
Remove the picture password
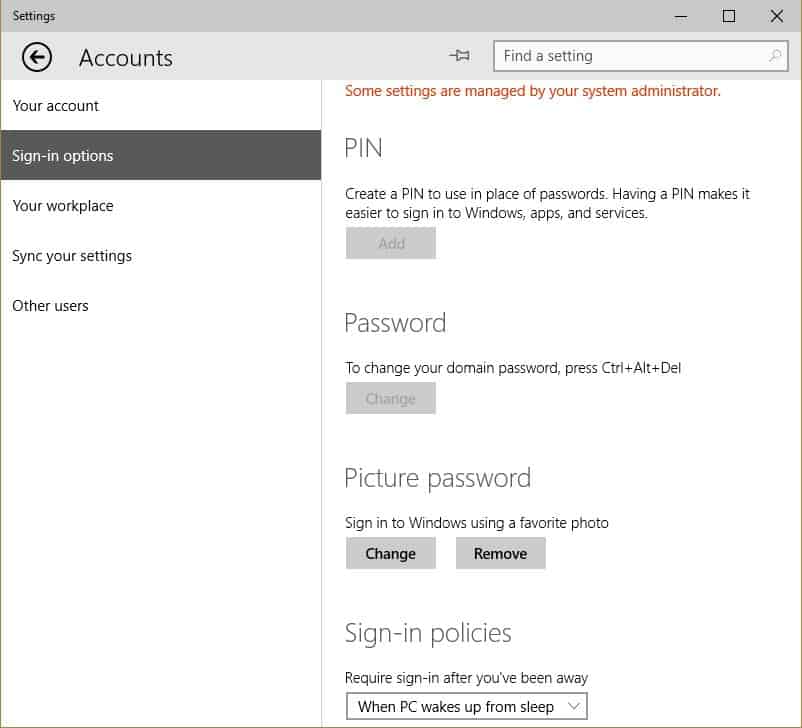(x=500, y=553)
